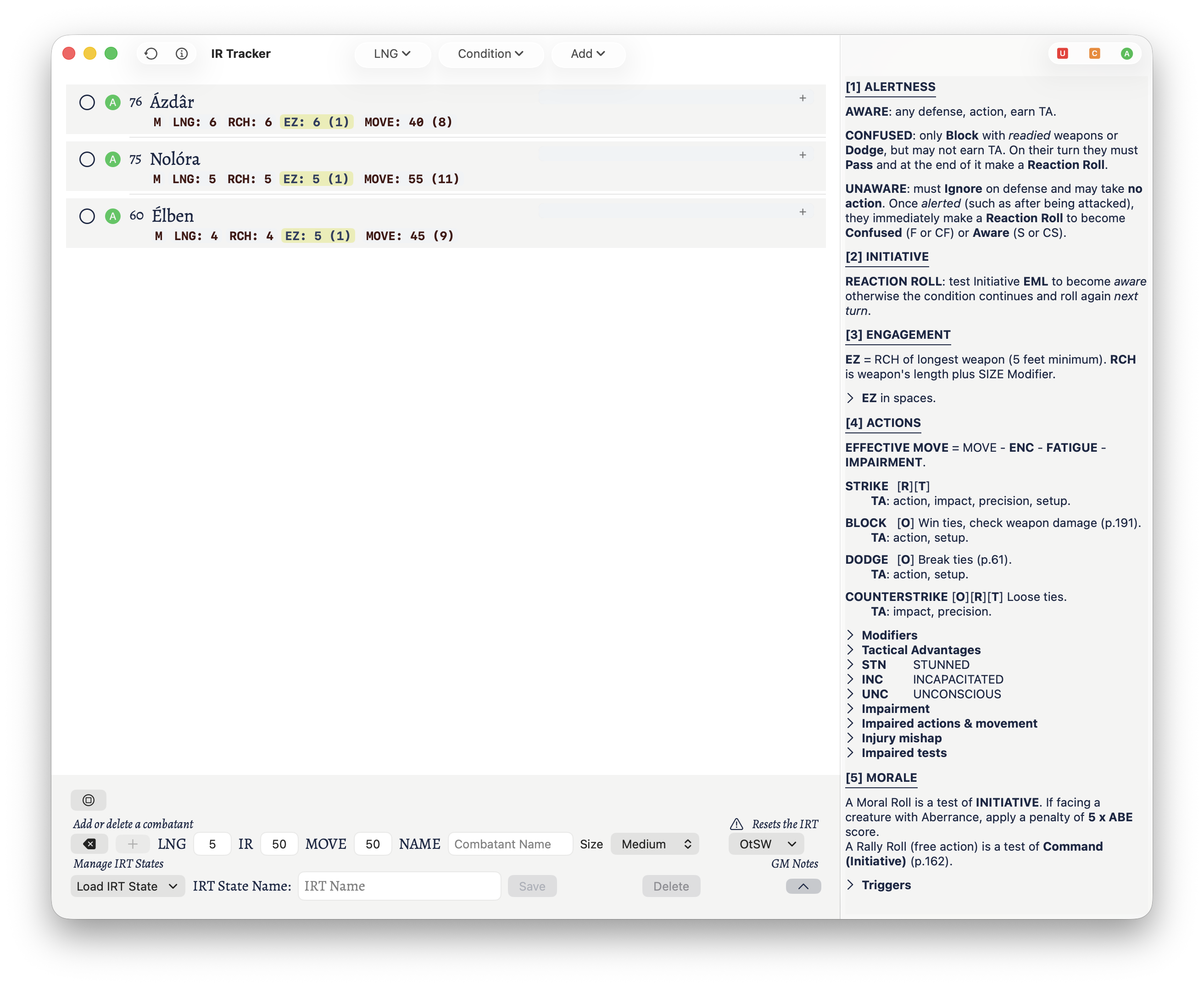Collapse GM Notes with chevron-up button
Image resolution: width=1204 pixels, height=987 pixels.
point(803,886)
